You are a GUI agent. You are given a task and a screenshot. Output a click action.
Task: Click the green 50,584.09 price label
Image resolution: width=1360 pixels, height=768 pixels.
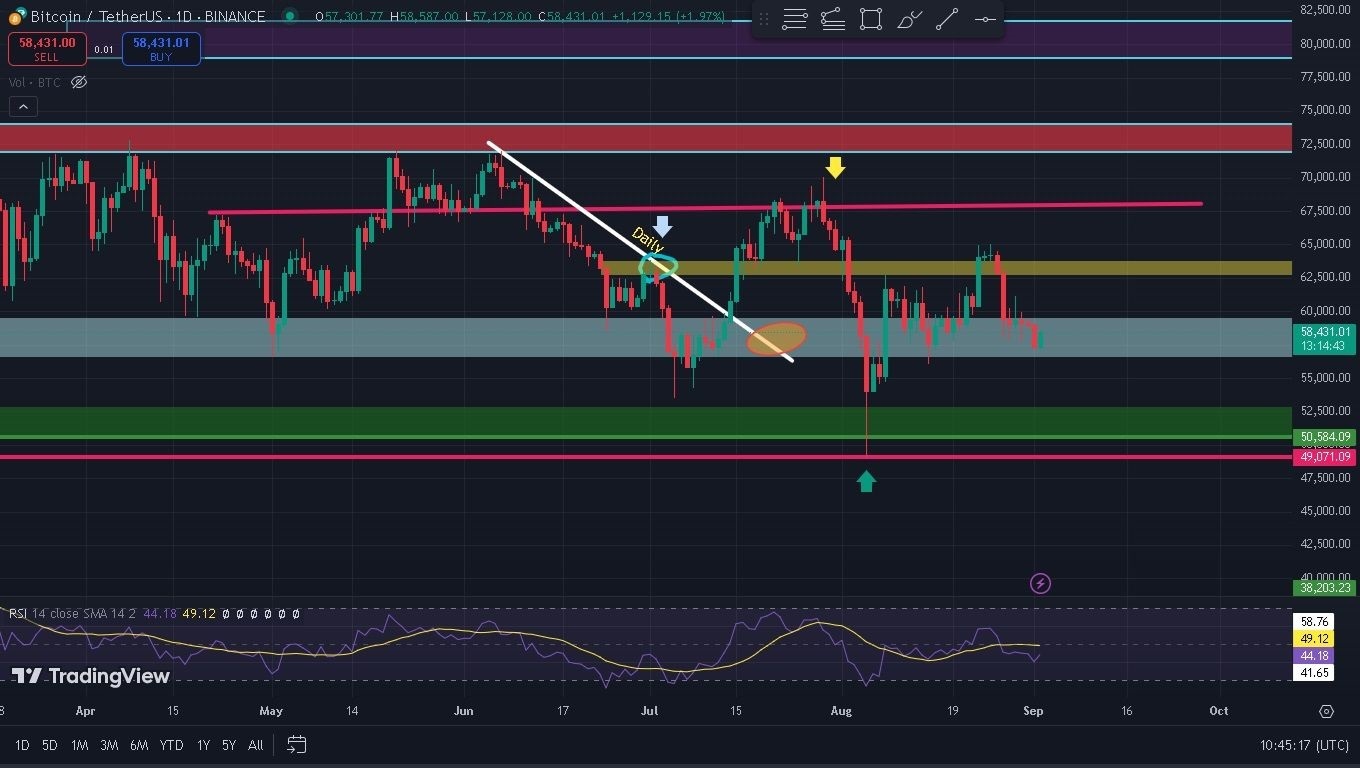pyautogui.click(x=1325, y=437)
